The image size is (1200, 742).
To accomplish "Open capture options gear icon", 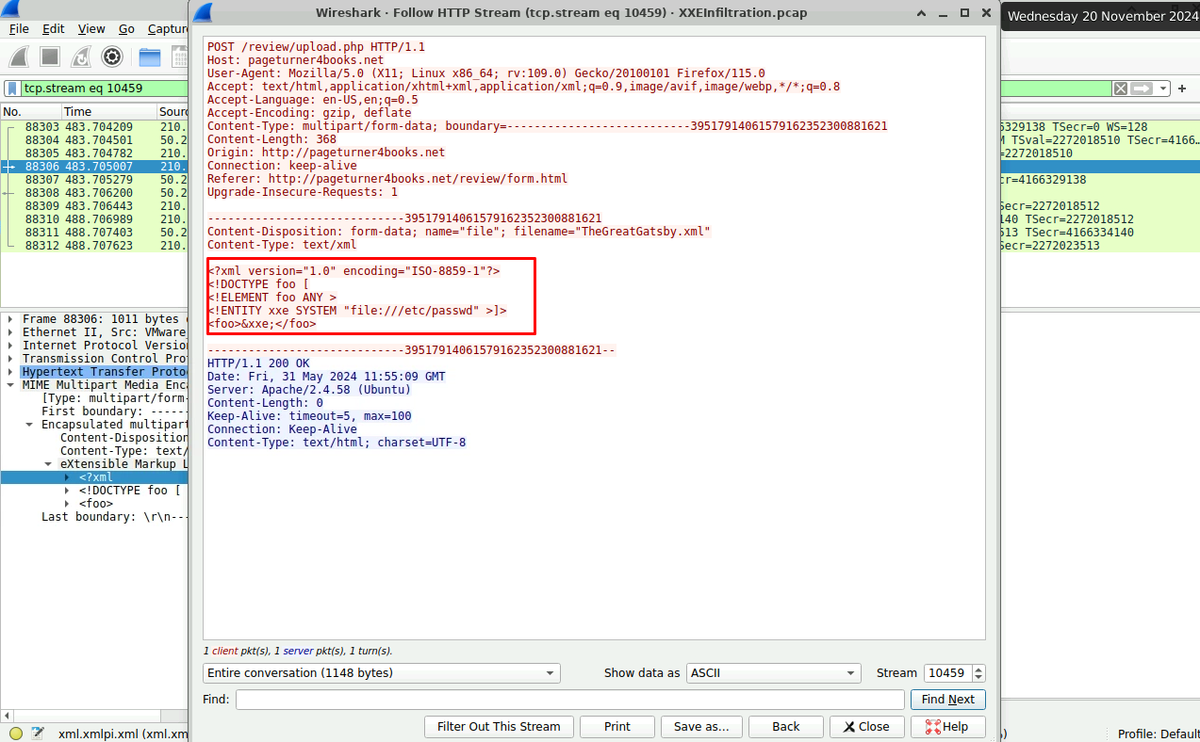I will (112, 56).
